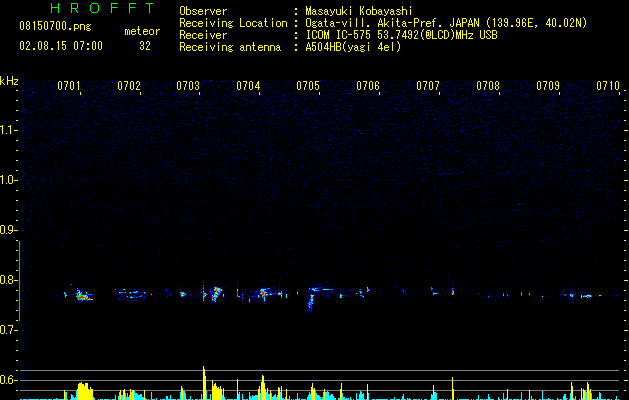This screenshot has width=629, height=400.
Task: Click the 0706 time marker
Action: 368,86
